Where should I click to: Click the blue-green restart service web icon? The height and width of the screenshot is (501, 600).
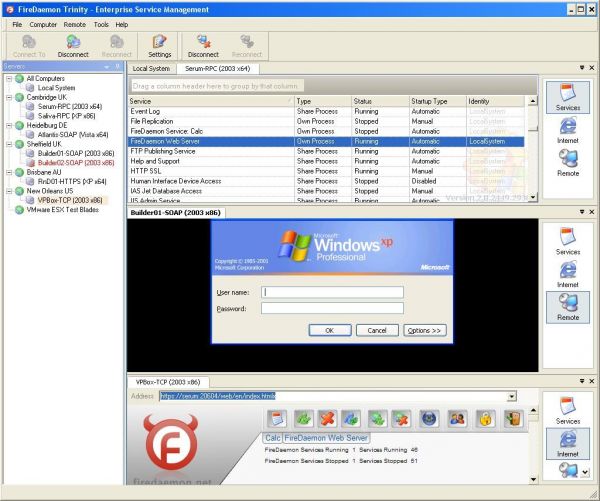point(351,418)
